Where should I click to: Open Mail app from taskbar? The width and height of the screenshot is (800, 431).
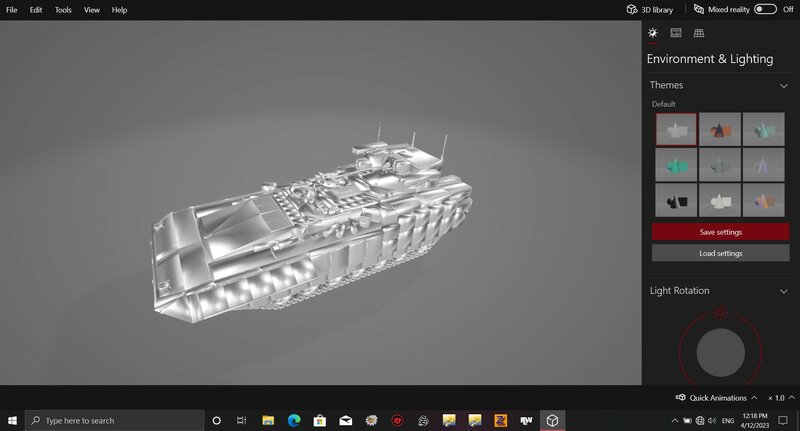(345, 421)
